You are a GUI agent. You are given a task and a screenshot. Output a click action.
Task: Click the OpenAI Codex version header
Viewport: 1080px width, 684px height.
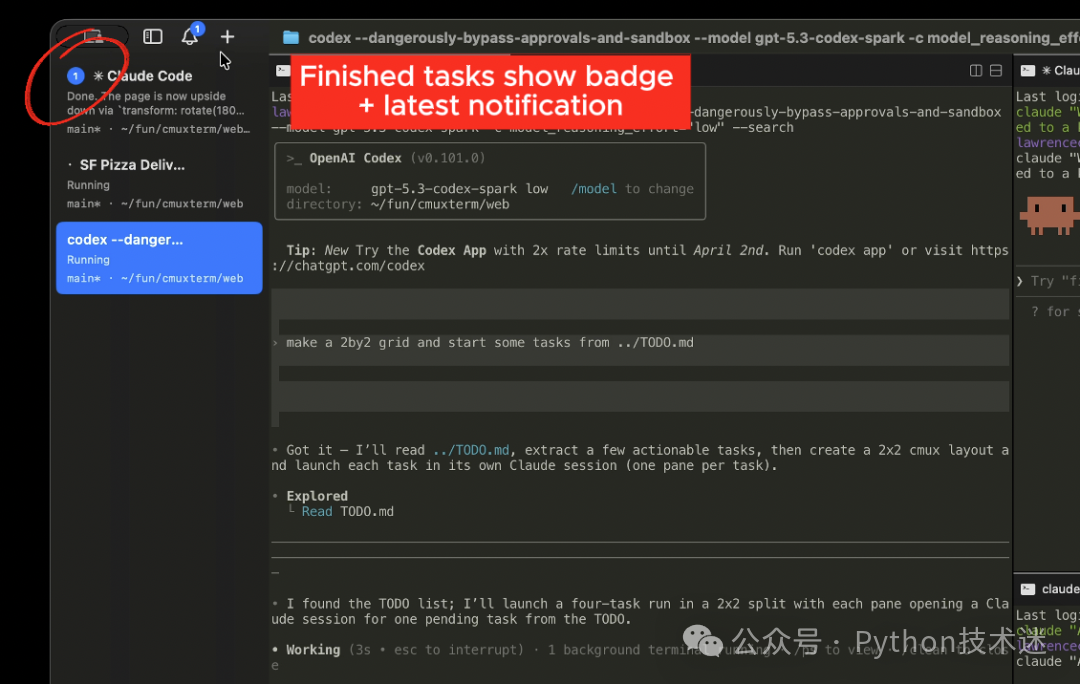coord(386,158)
